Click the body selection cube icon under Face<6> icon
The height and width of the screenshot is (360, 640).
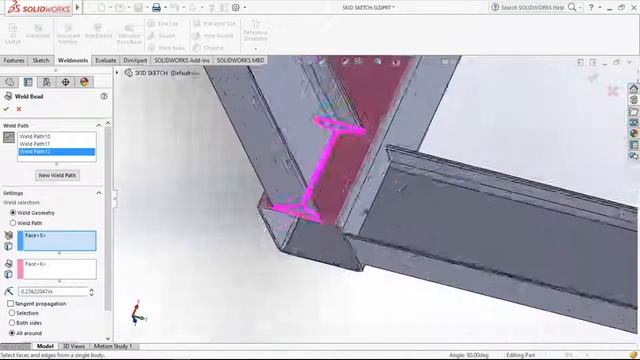tap(9, 274)
